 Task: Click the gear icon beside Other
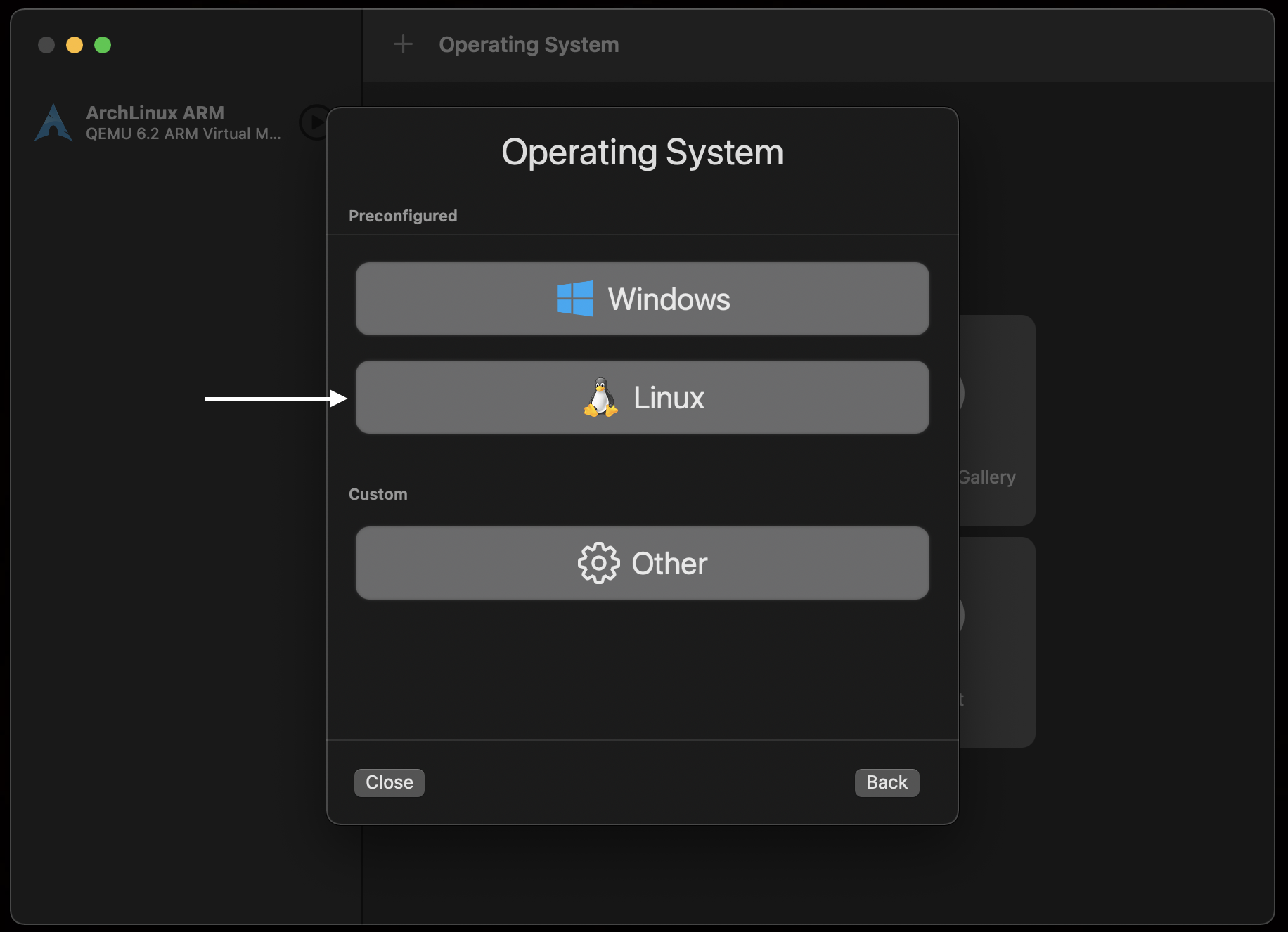click(x=598, y=563)
